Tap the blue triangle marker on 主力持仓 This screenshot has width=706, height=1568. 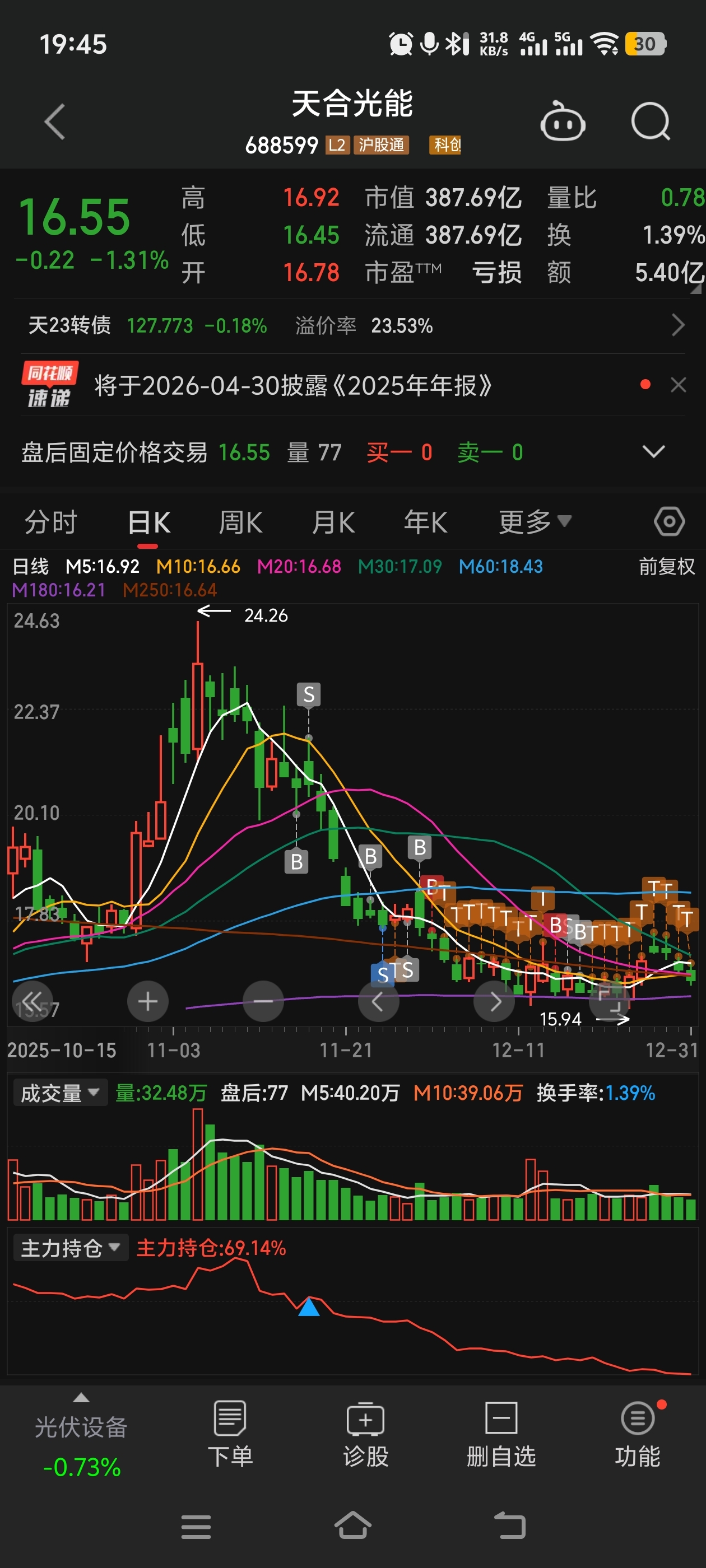pos(309,1306)
